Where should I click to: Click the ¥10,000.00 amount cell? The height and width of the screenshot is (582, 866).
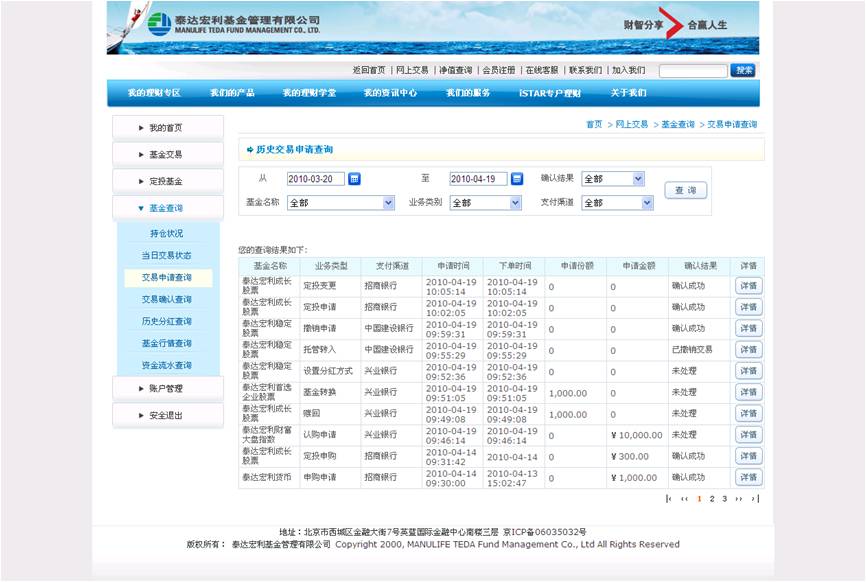[x=637, y=435]
